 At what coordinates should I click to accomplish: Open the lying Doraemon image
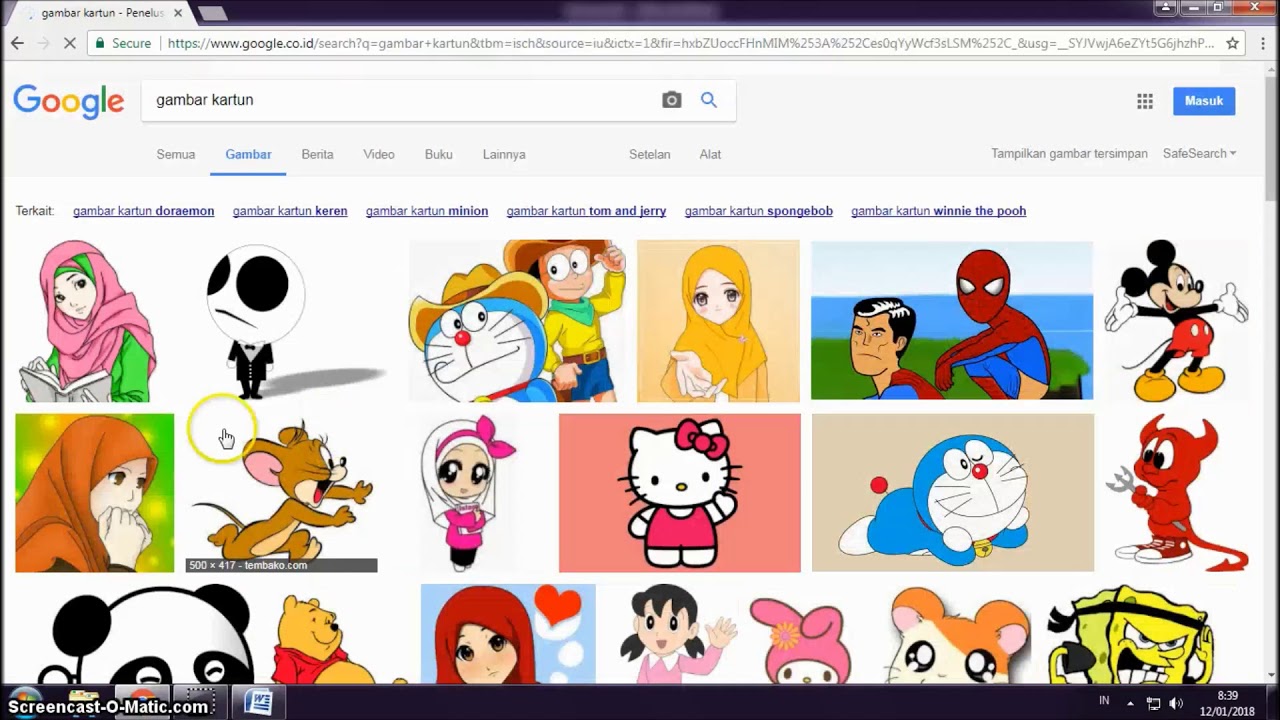click(x=953, y=493)
